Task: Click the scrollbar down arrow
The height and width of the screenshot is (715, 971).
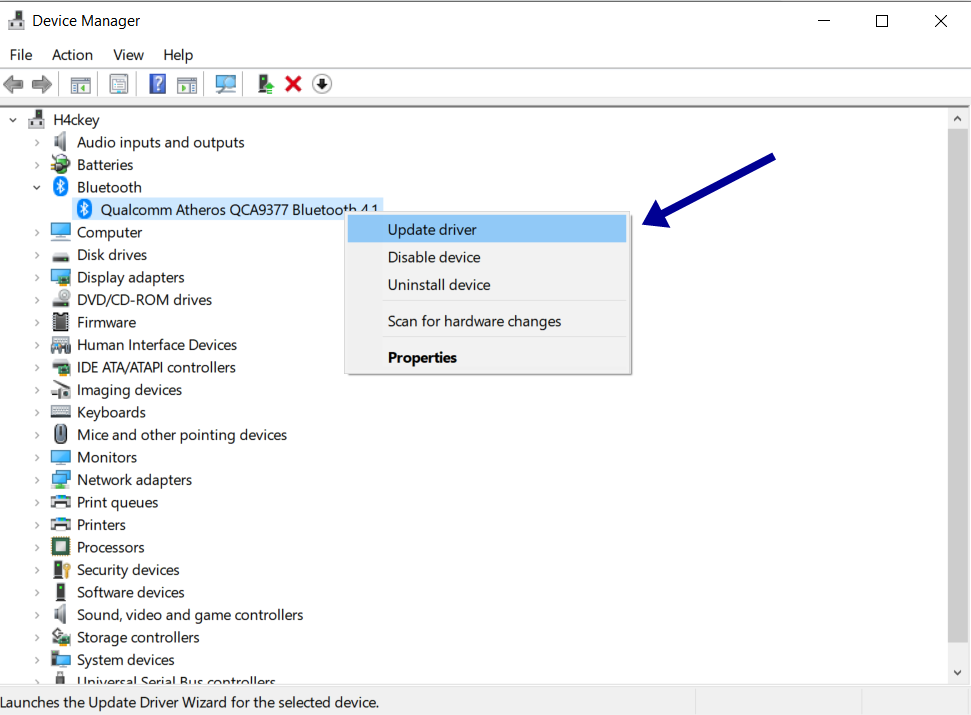Action: (x=959, y=672)
